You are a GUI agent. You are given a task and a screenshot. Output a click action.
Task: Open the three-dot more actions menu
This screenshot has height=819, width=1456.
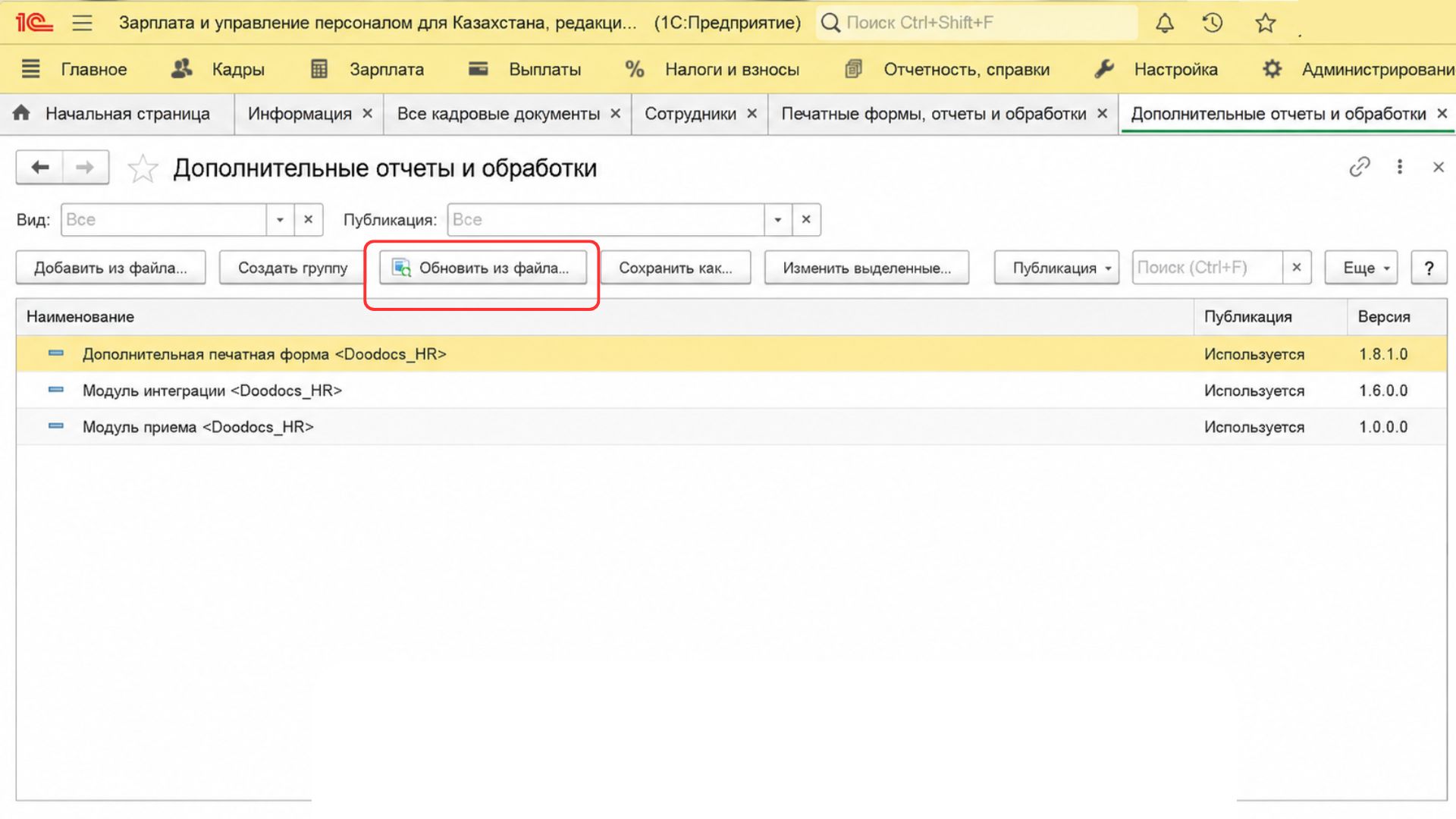coord(1400,167)
